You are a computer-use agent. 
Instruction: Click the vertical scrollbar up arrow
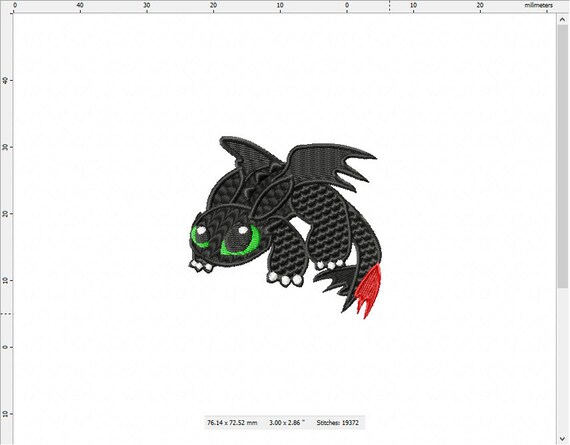562,20
